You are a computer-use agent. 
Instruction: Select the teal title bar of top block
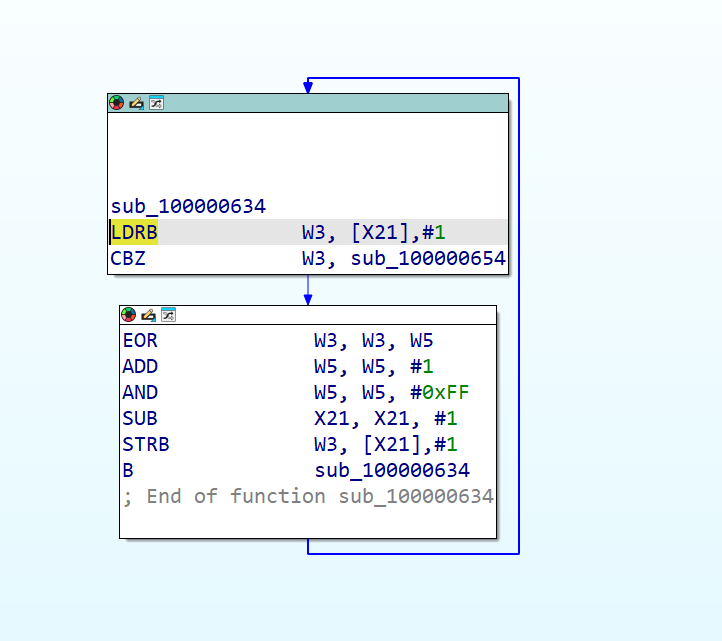330,103
